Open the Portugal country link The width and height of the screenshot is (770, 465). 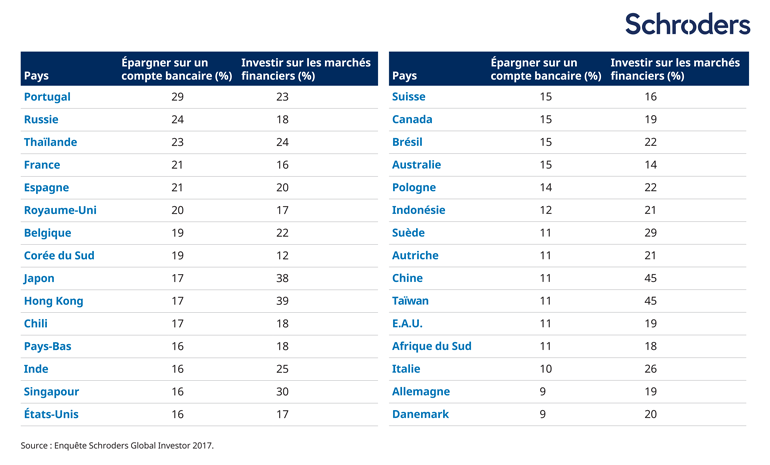(x=47, y=97)
